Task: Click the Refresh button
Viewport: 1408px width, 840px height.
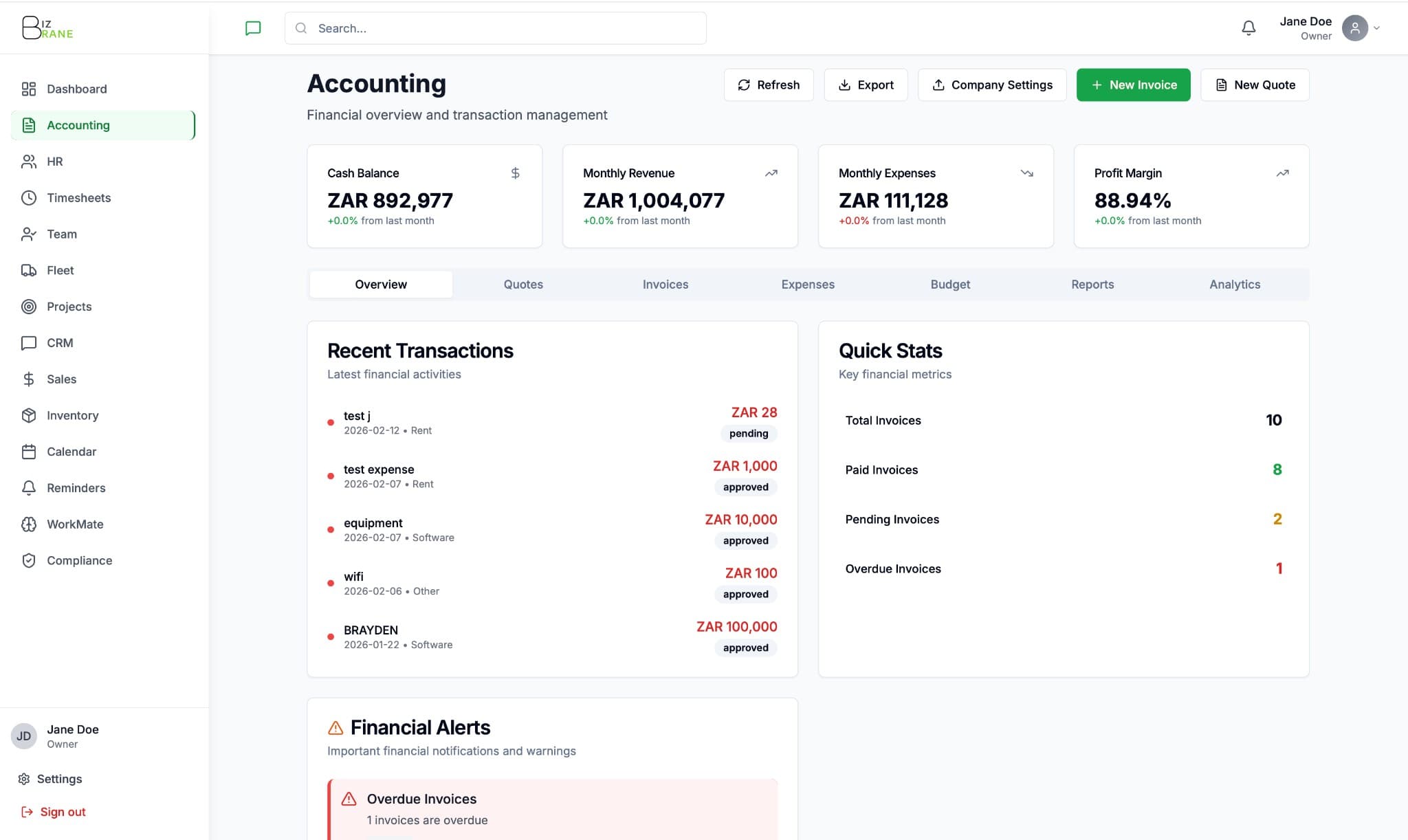Action: [x=768, y=85]
